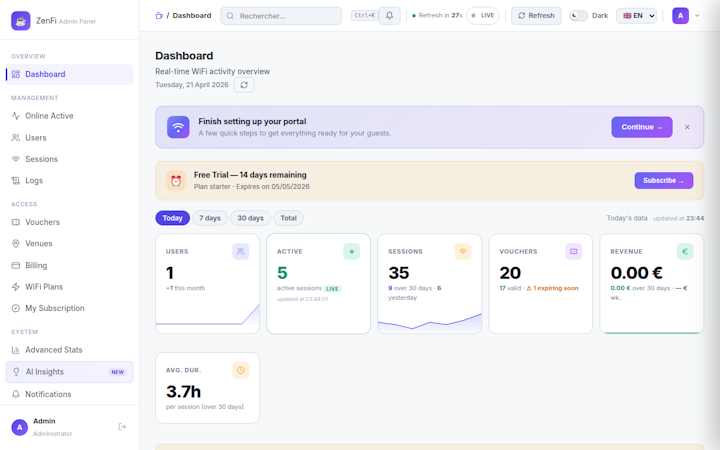Screen dimensions: 720x450
Task: Click the '0.00 €' revenue value
Action: tap(636, 273)
